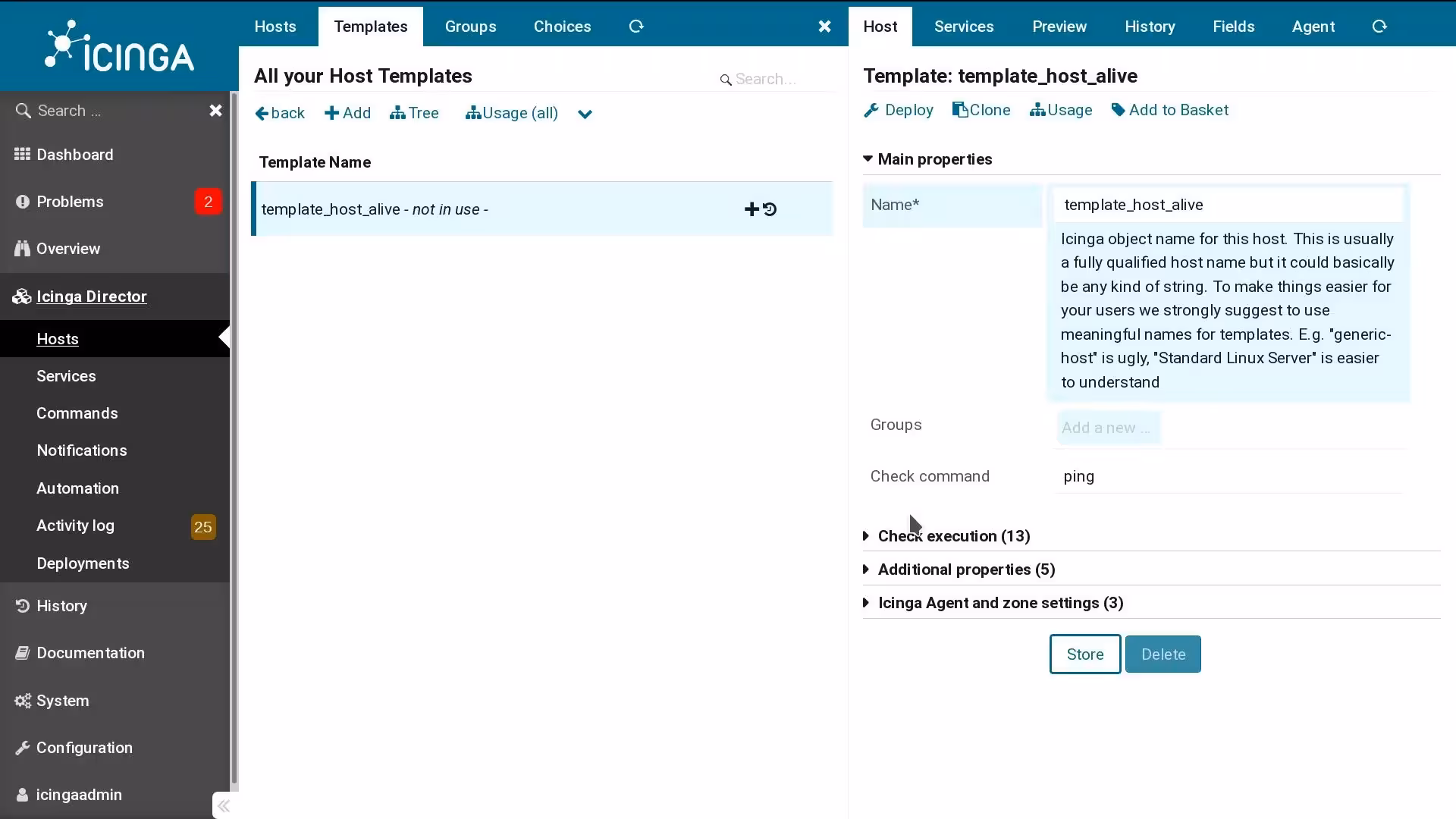Click the red Problems badge showing 2
This screenshot has width=1456, height=819.
(x=208, y=202)
